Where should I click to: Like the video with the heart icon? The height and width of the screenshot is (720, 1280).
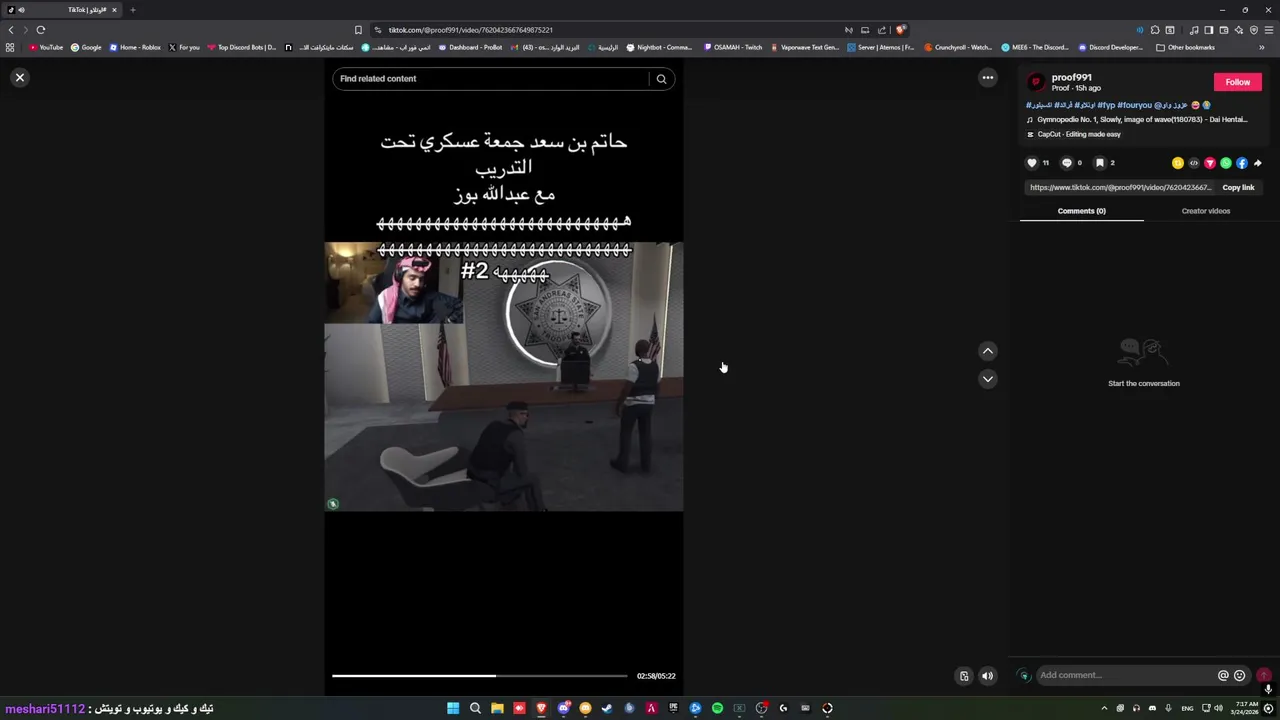point(1032,163)
